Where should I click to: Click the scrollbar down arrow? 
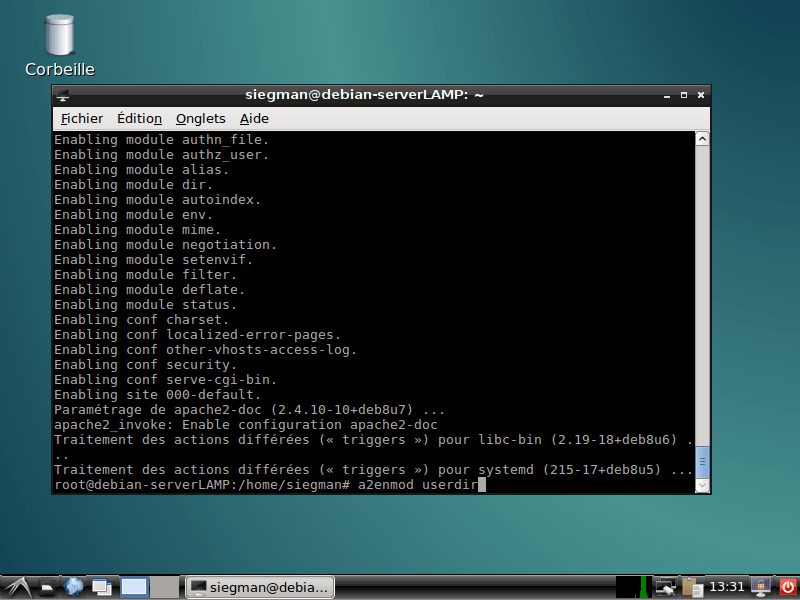[702, 483]
